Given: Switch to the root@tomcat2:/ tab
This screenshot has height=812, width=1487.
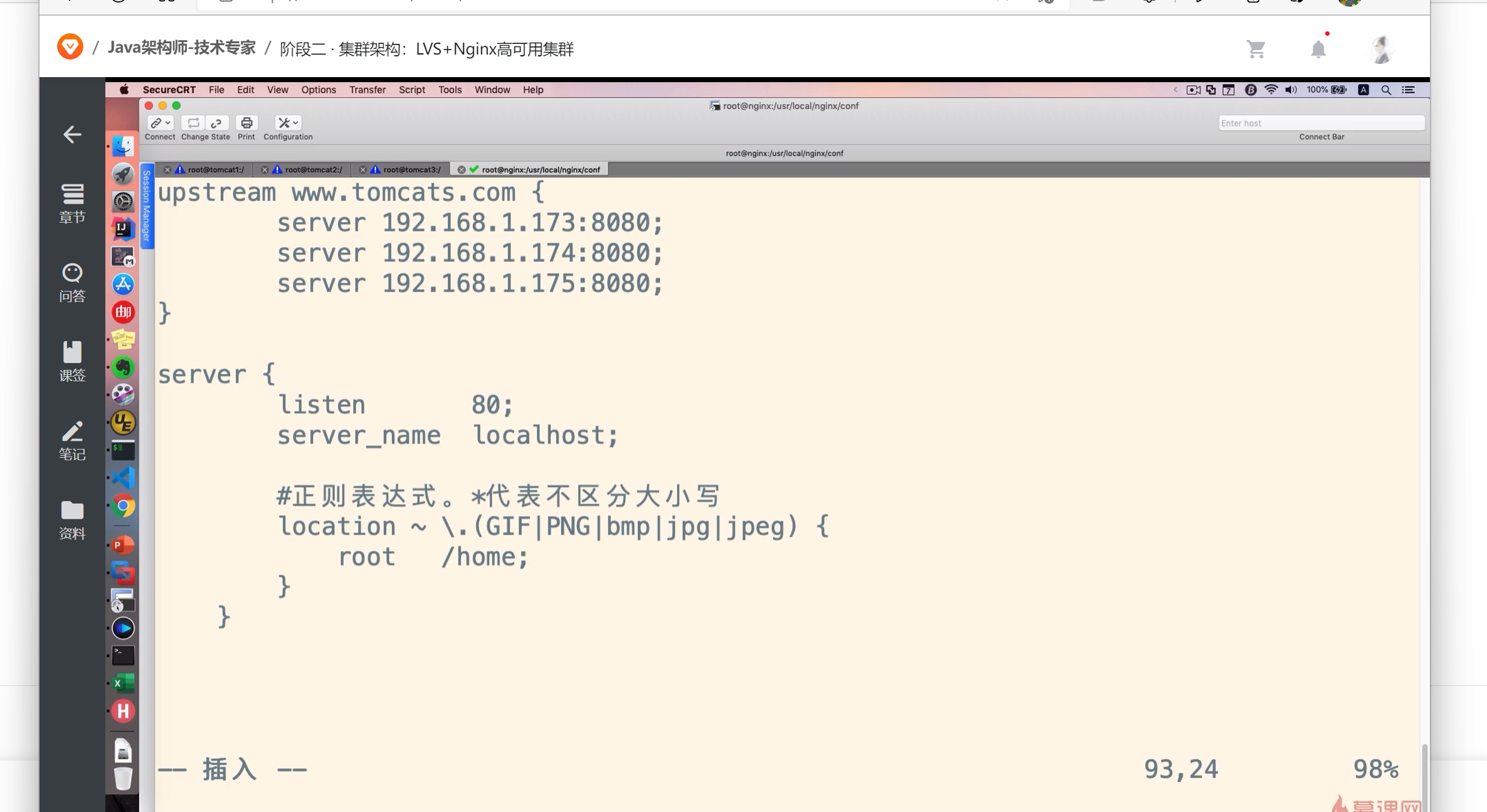Looking at the screenshot, I should pos(313,169).
